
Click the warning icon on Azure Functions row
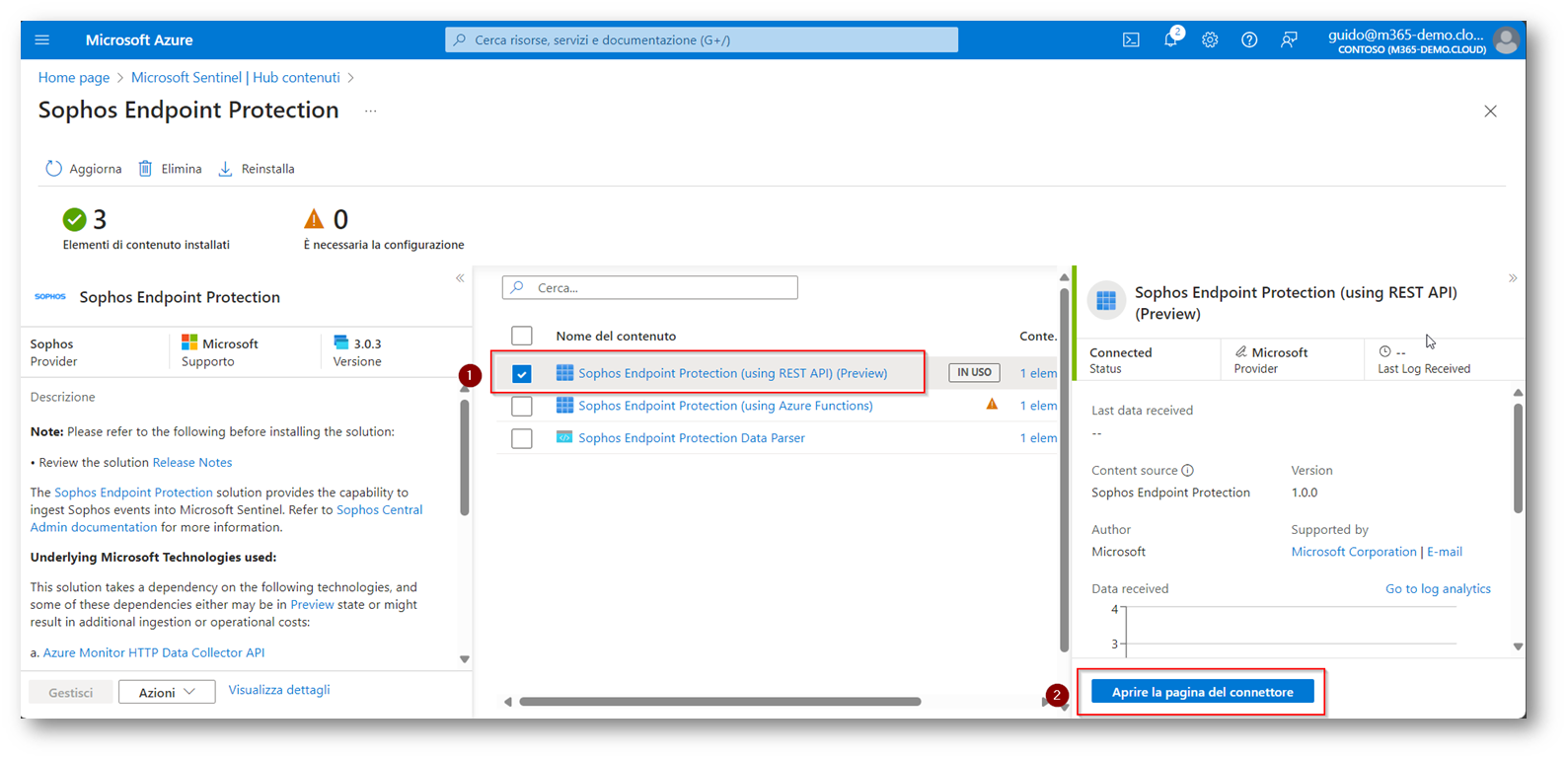coord(992,404)
